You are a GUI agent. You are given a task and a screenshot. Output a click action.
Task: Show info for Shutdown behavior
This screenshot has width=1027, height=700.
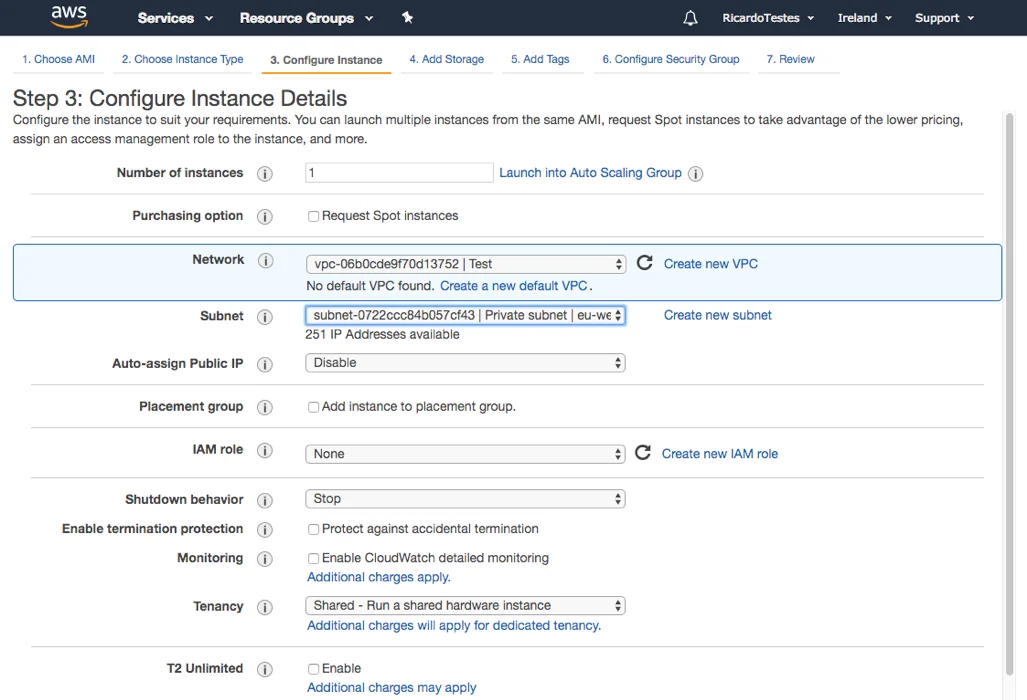tap(265, 500)
